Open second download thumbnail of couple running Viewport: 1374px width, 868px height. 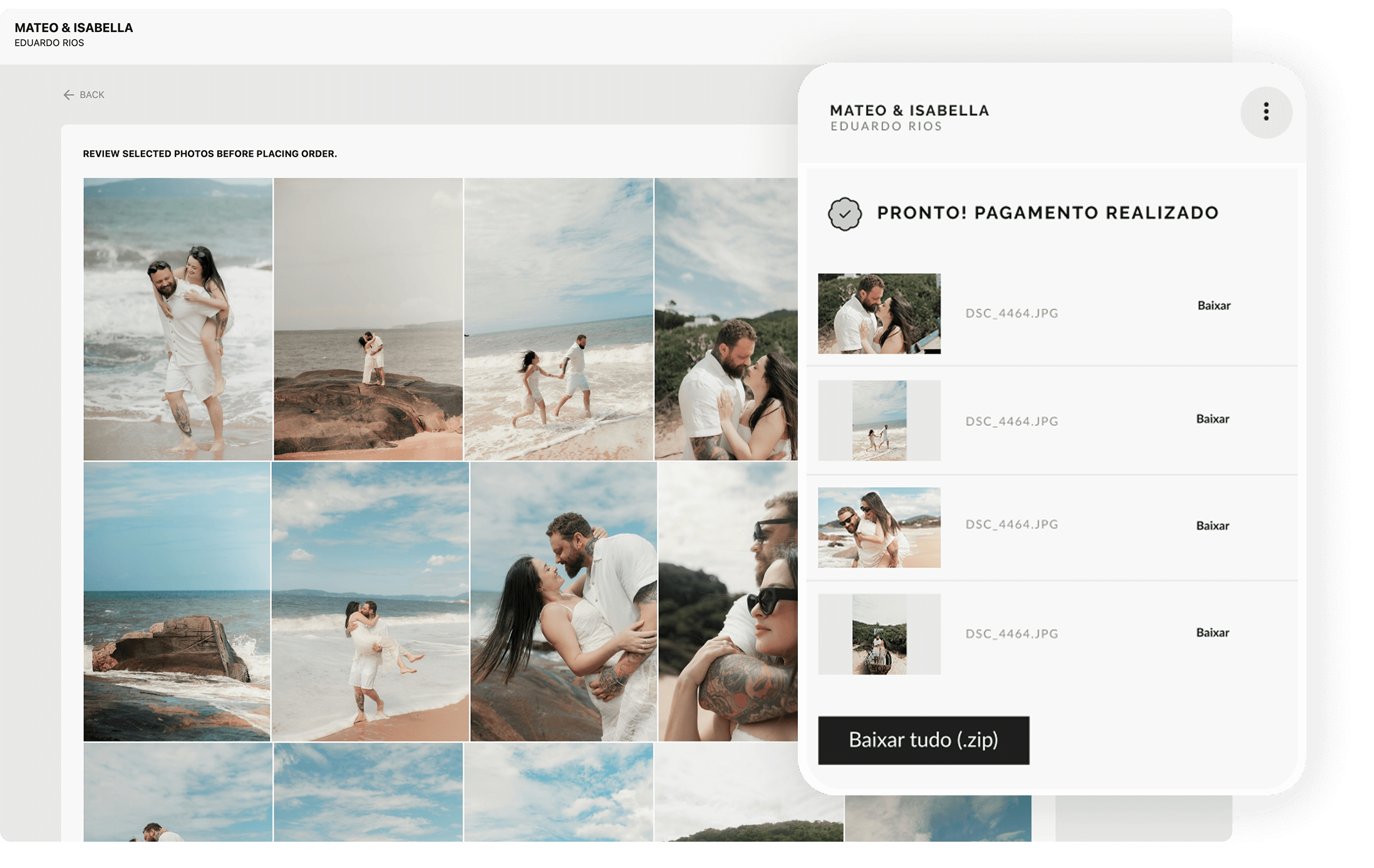(x=879, y=420)
